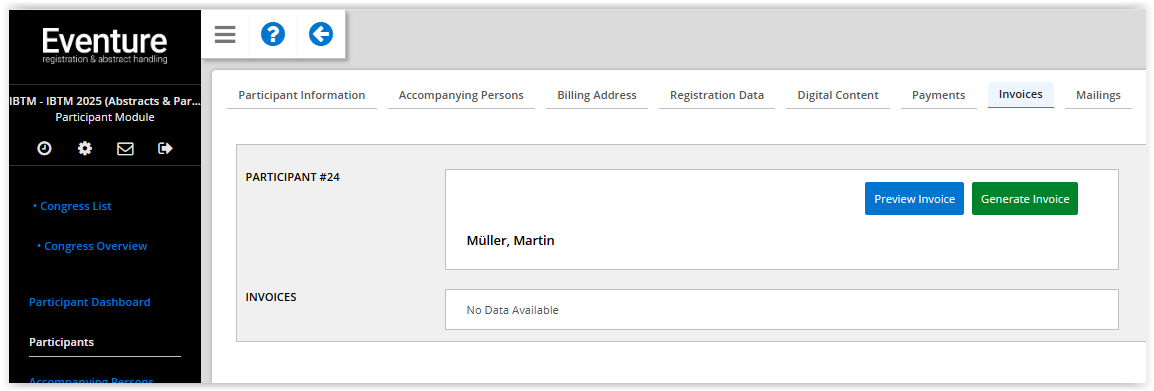Click the blue question mark help icon
This screenshot has width=1154, height=391.
pos(273,34)
